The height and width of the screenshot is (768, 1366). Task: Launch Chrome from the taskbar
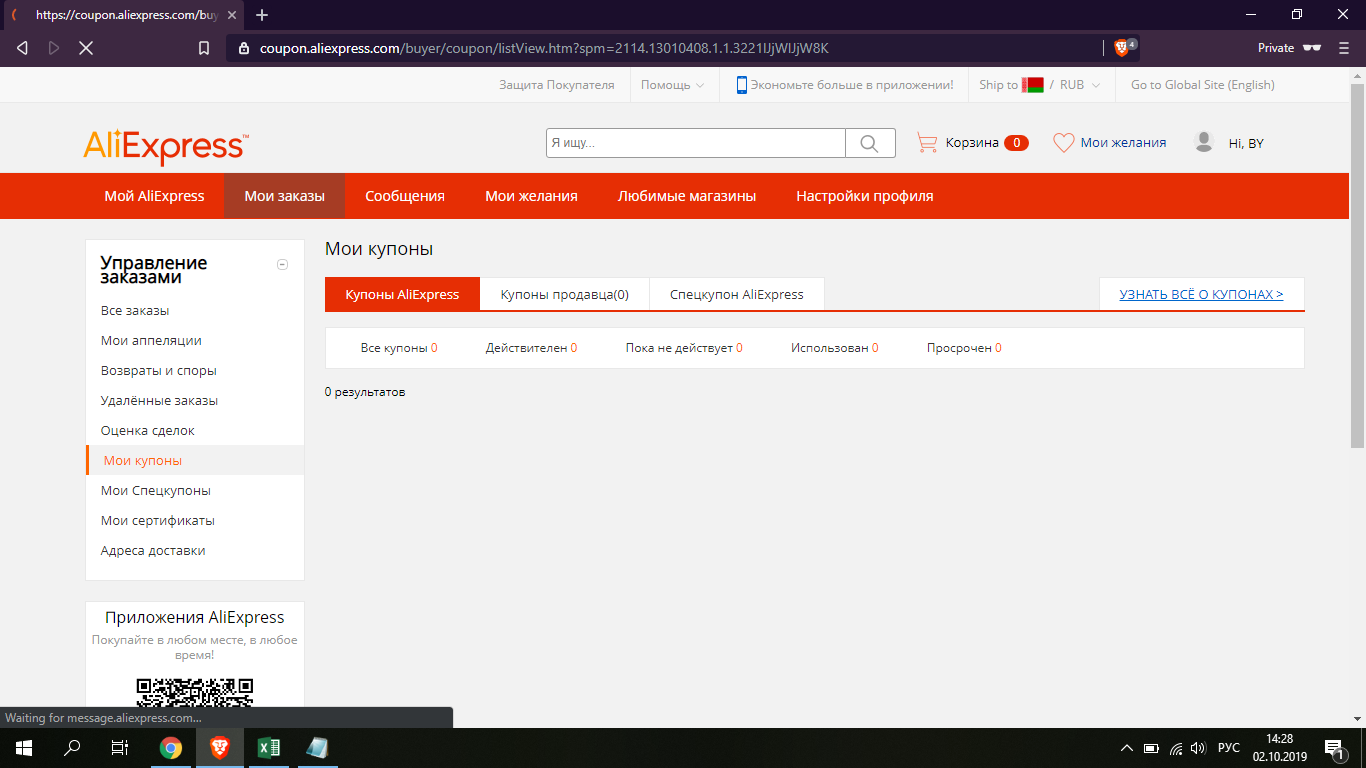click(171, 747)
